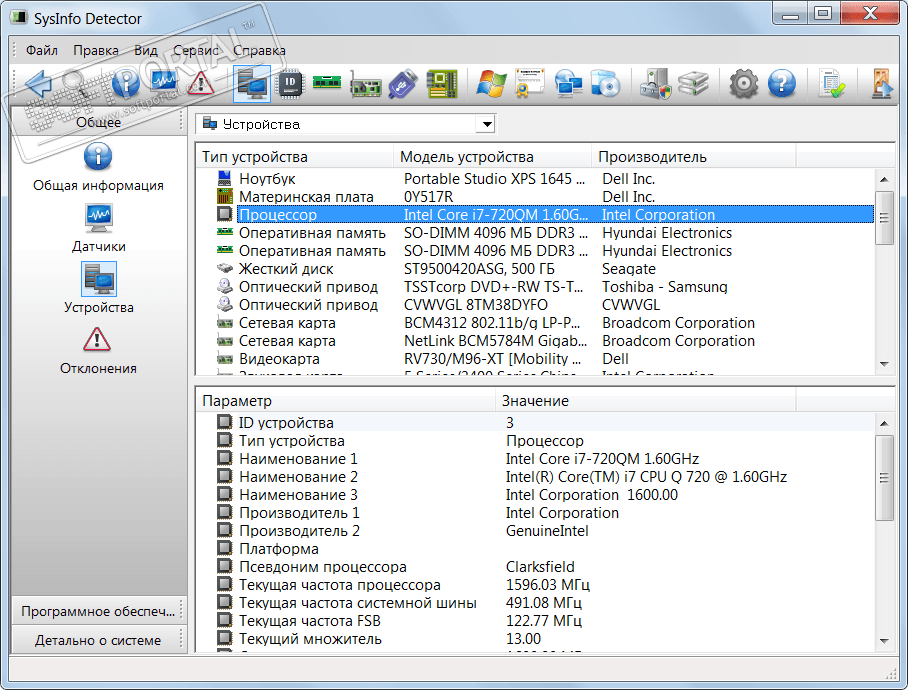Sort by Тип устройства column header
This screenshot has width=908, height=690.
coord(295,157)
